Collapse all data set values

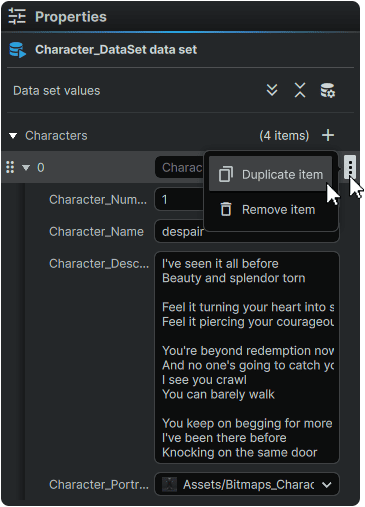click(300, 90)
